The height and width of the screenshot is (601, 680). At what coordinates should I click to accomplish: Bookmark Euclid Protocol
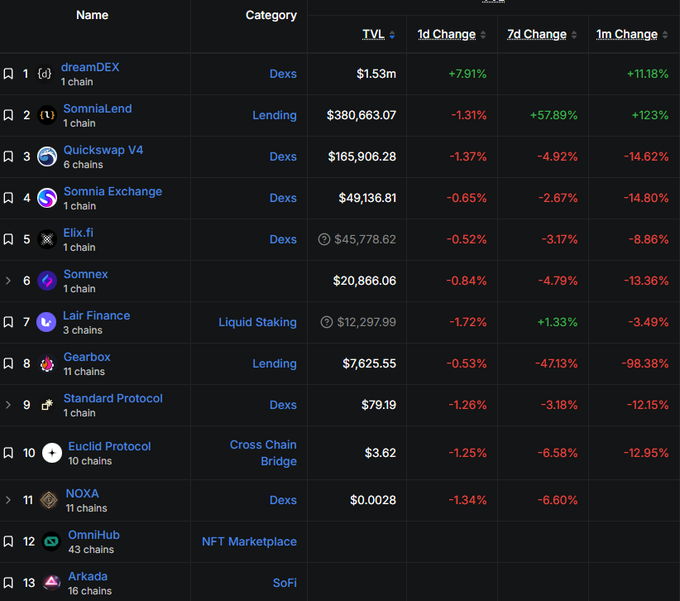coord(8,453)
